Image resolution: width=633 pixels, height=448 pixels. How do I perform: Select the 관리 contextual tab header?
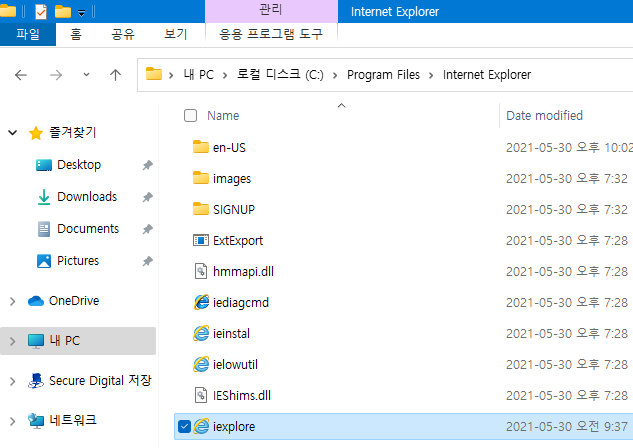[271, 10]
